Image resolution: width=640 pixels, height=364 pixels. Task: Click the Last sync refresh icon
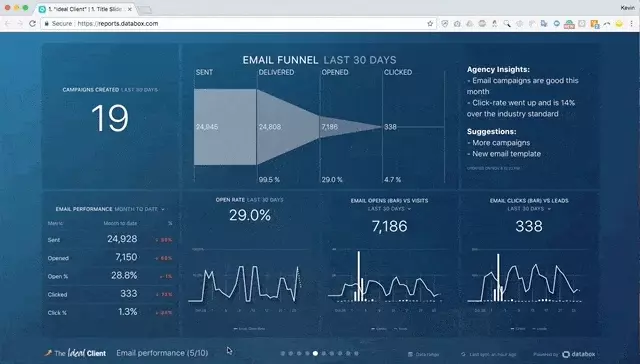point(463,354)
